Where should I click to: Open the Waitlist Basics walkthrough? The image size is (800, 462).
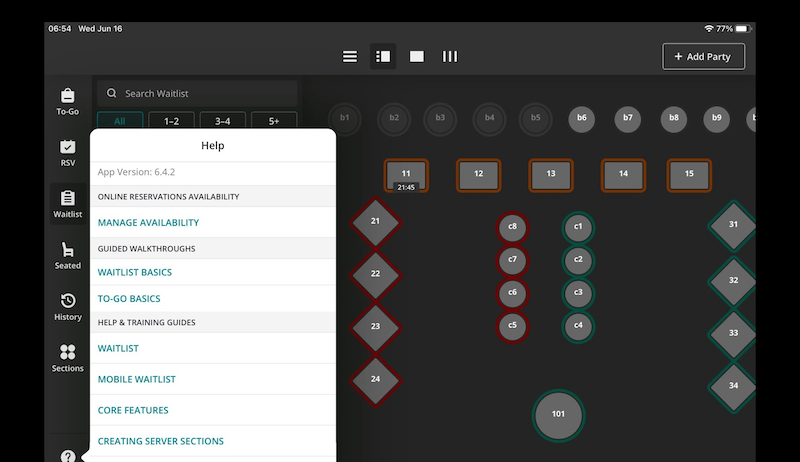point(134,272)
